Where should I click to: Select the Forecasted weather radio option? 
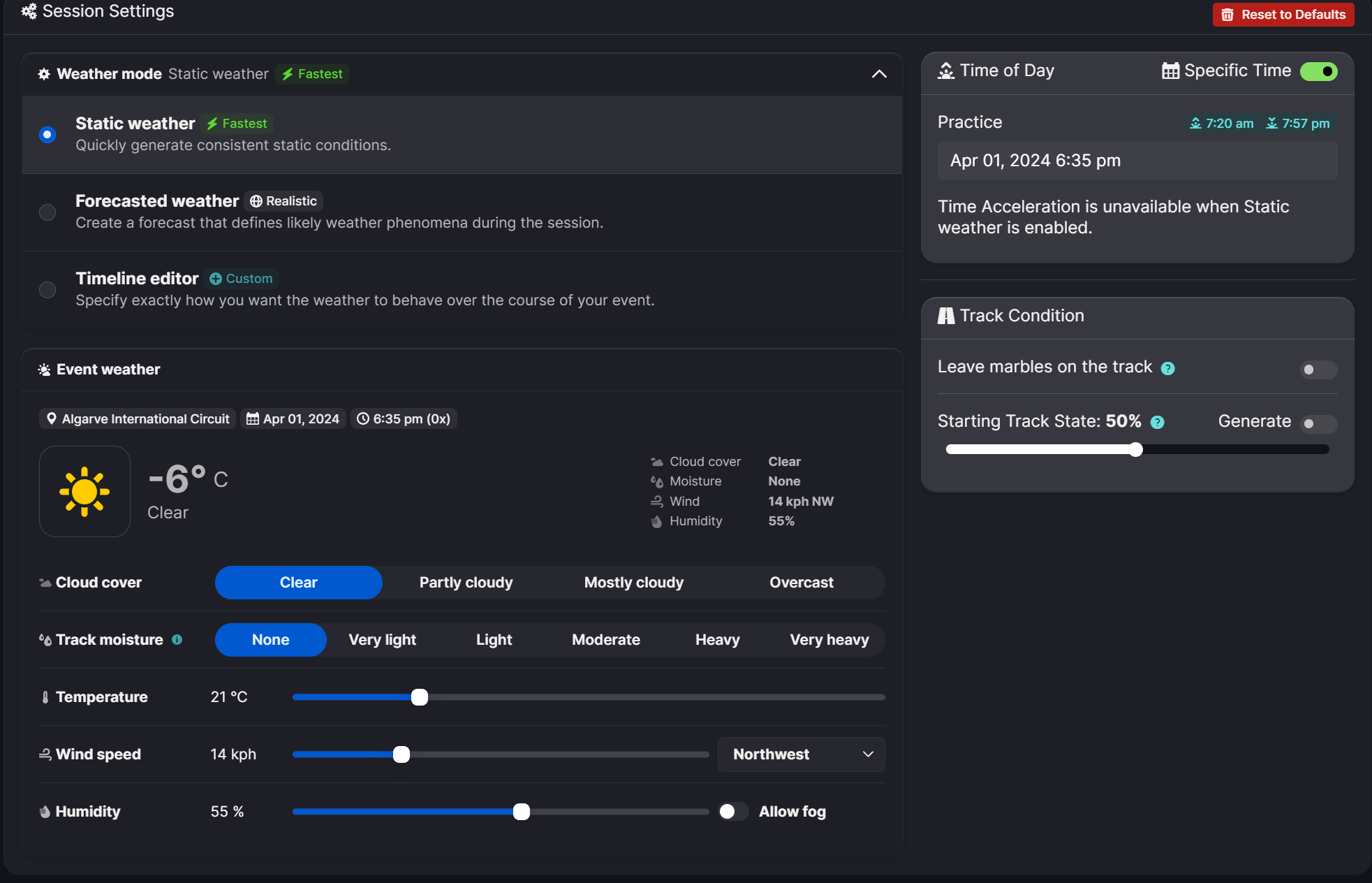click(47, 212)
